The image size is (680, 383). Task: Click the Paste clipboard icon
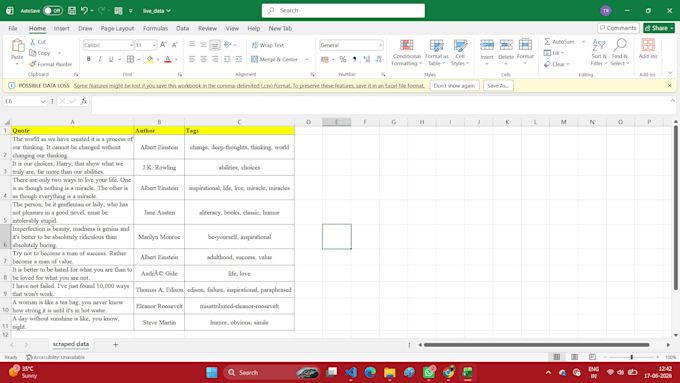[17, 46]
